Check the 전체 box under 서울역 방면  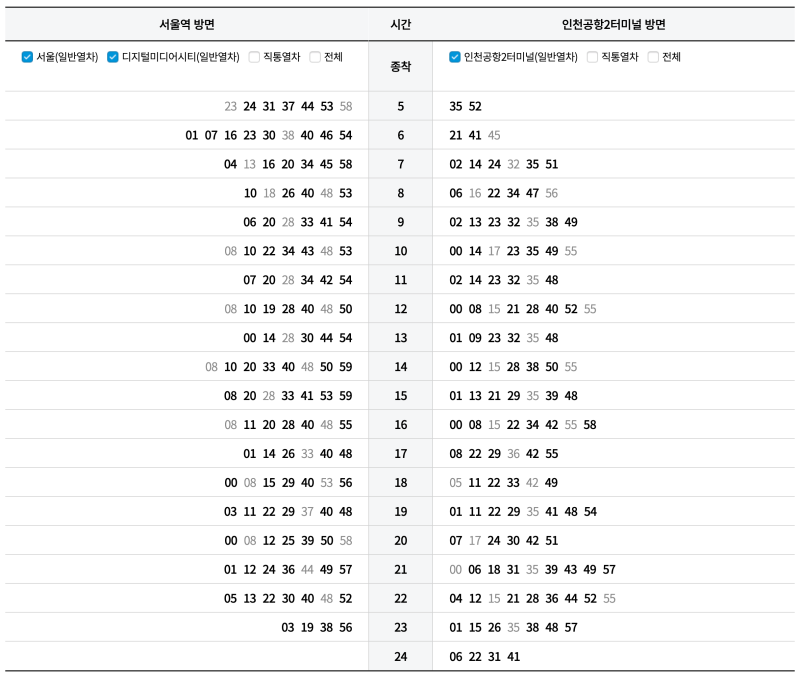tap(315, 57)
